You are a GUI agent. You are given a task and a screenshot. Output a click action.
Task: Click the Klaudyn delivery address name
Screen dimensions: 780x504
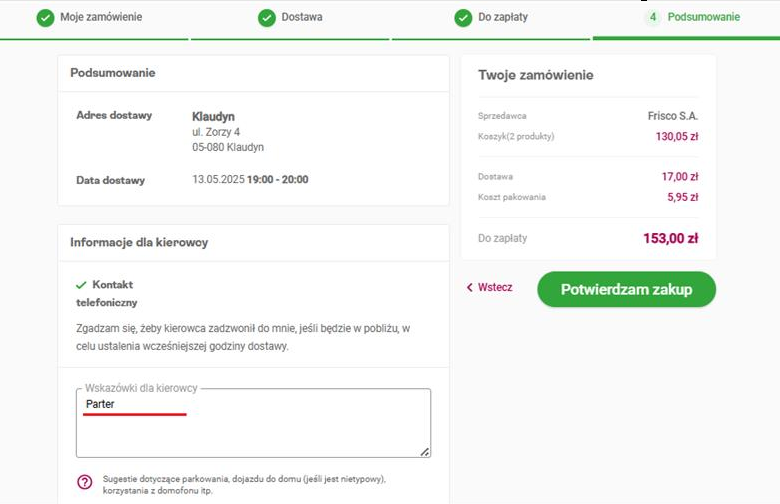pos(213,117)
